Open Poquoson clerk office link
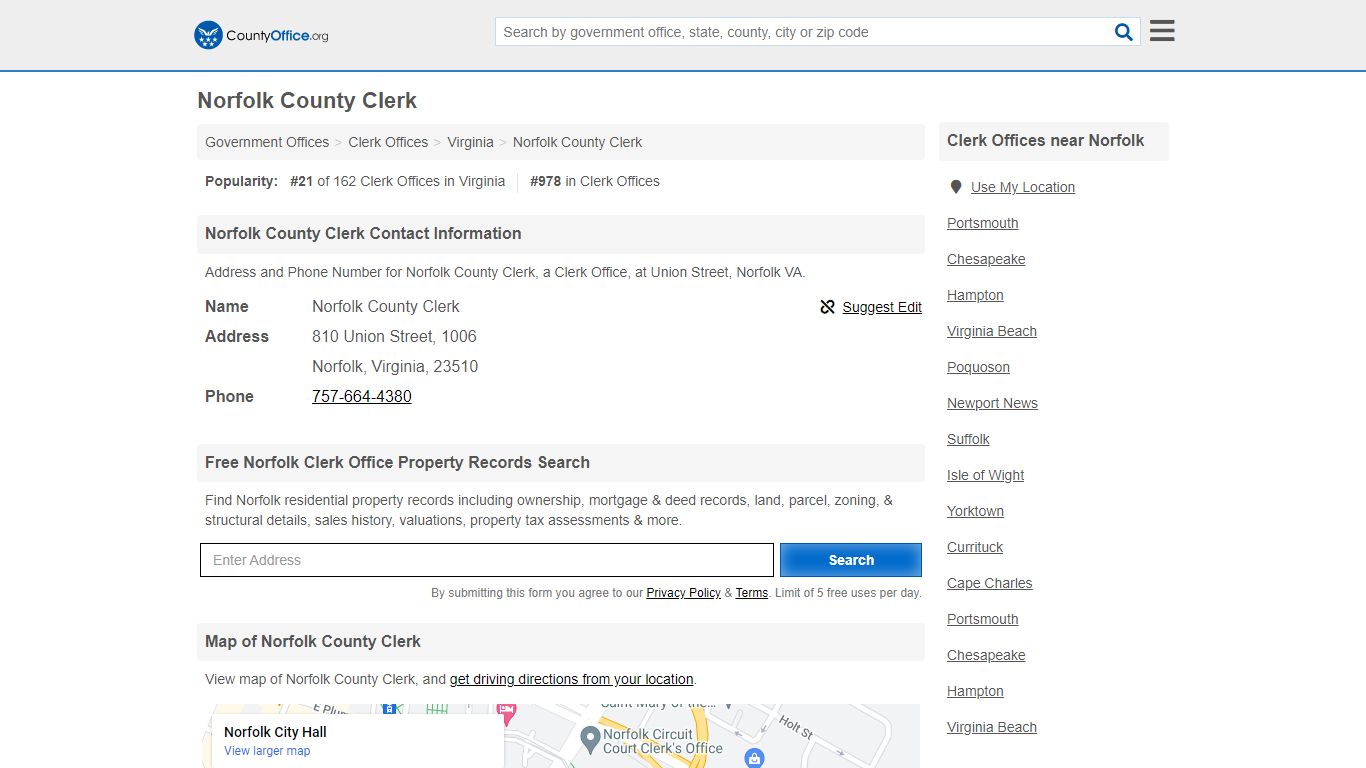1366x768 pixels. click(x=978, y=367)
